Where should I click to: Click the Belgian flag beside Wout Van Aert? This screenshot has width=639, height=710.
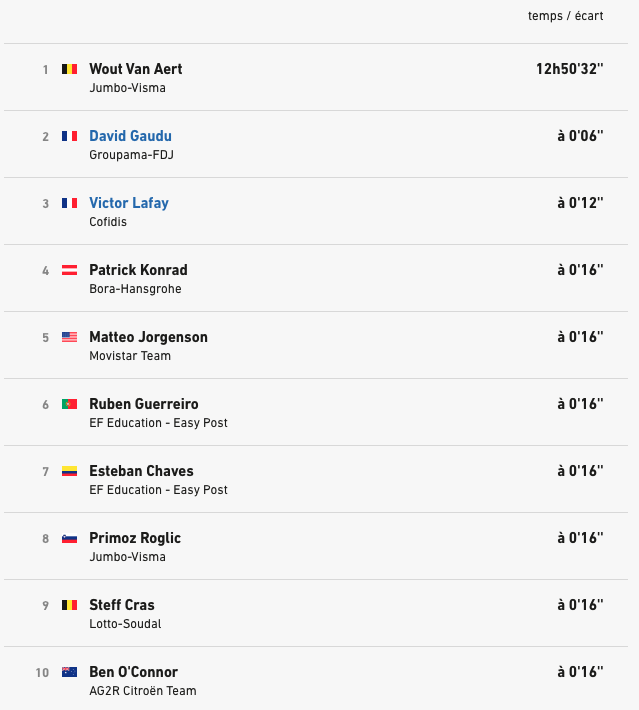click(69, 69)
